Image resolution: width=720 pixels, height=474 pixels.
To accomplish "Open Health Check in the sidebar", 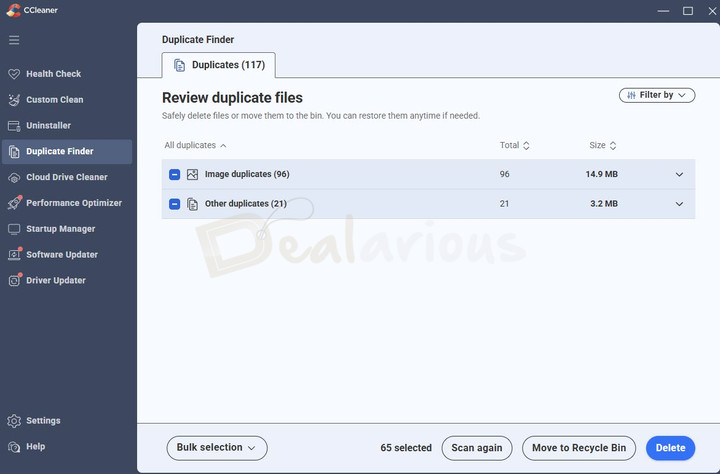I will [x=67, y=74].
